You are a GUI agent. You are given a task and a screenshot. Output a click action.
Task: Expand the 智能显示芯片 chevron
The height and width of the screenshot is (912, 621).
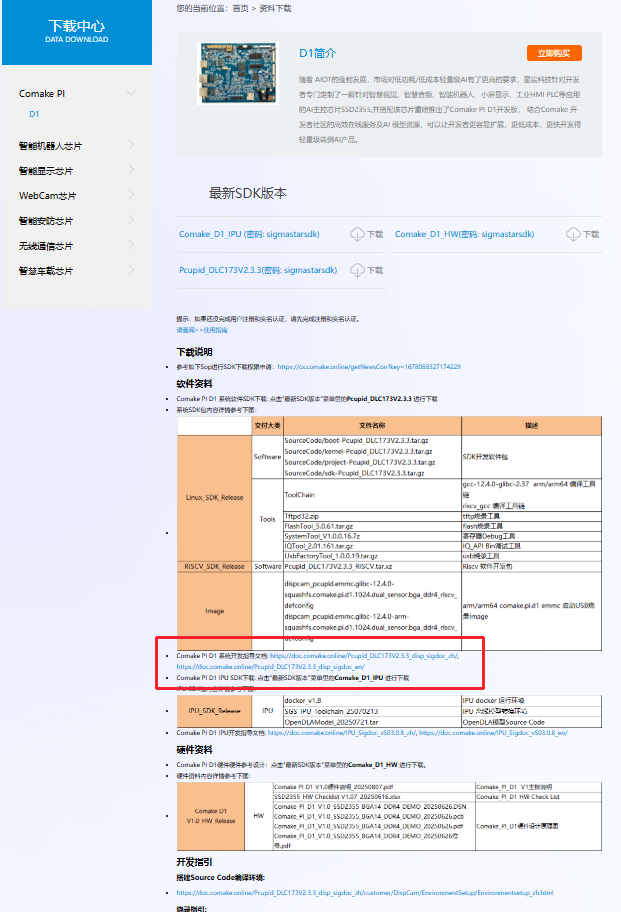[x=131, y=170]
